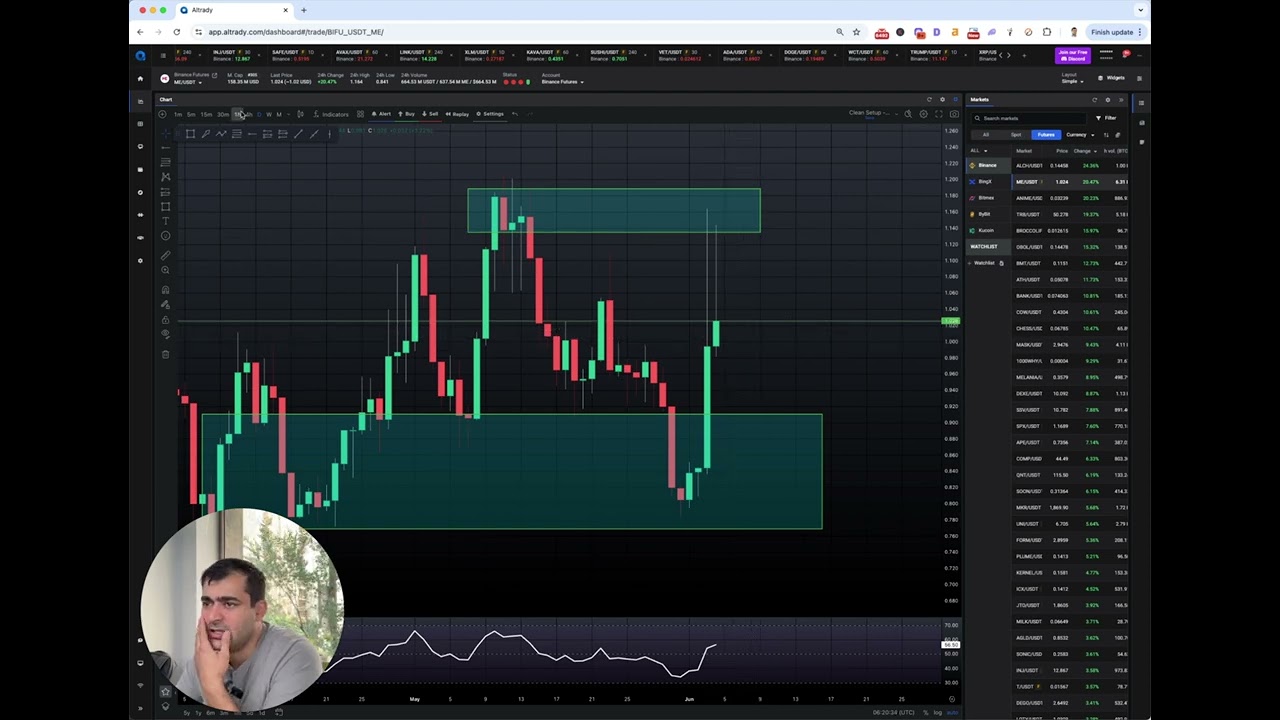Viewport: 1280px width, 720px height.
Task: Refresh the Markets panel
Action: 1094,100
